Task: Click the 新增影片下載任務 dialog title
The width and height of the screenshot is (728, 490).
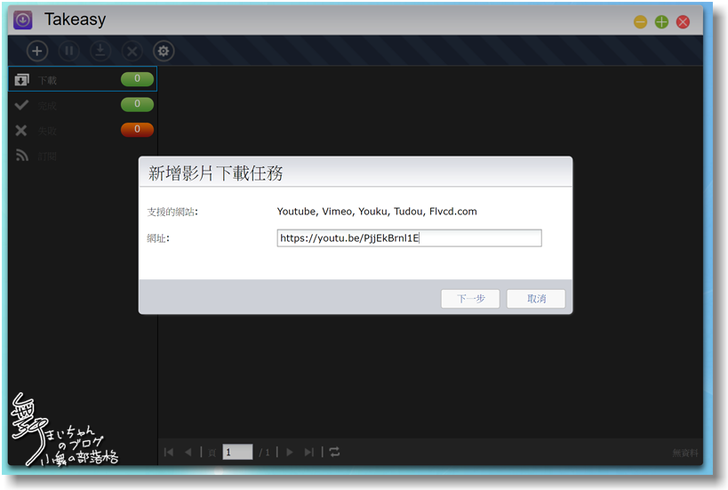Action: (215, 173)
